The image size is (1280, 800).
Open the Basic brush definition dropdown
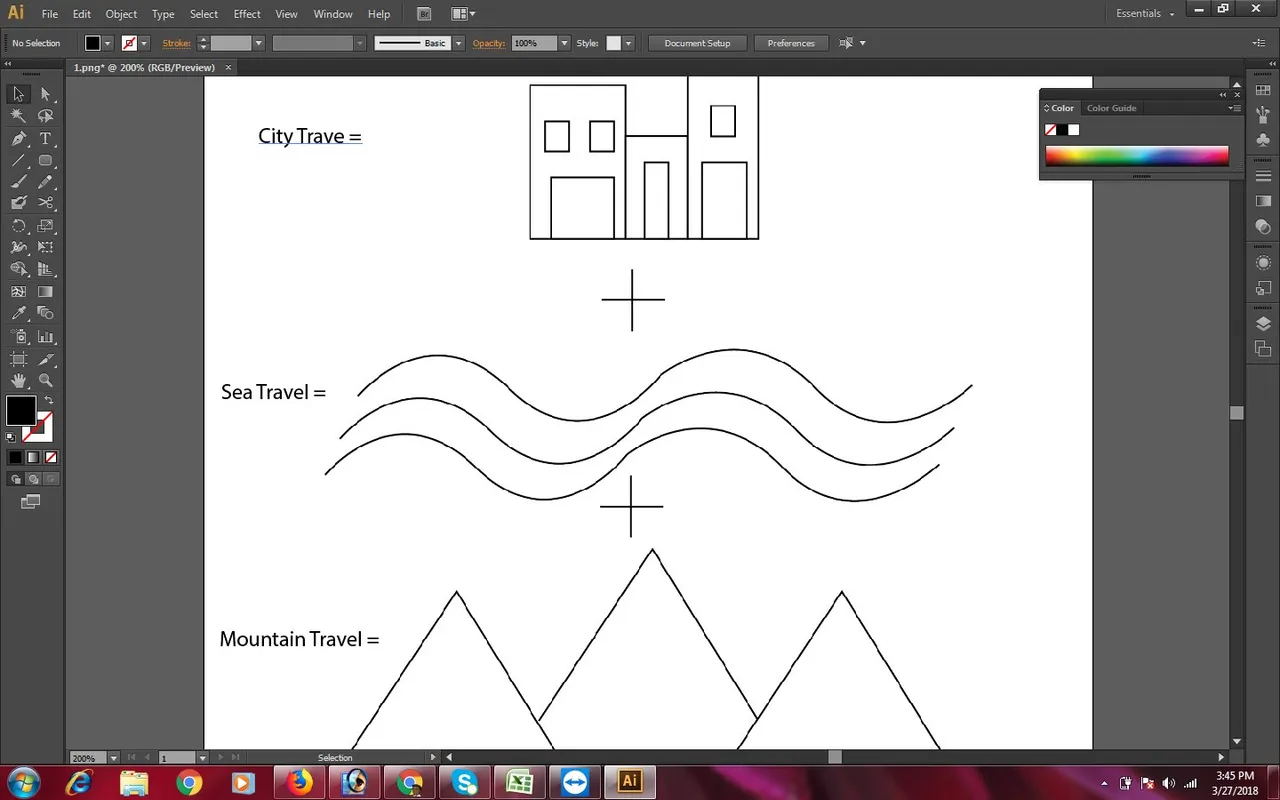pyautogui.click(x=458, y=43)
